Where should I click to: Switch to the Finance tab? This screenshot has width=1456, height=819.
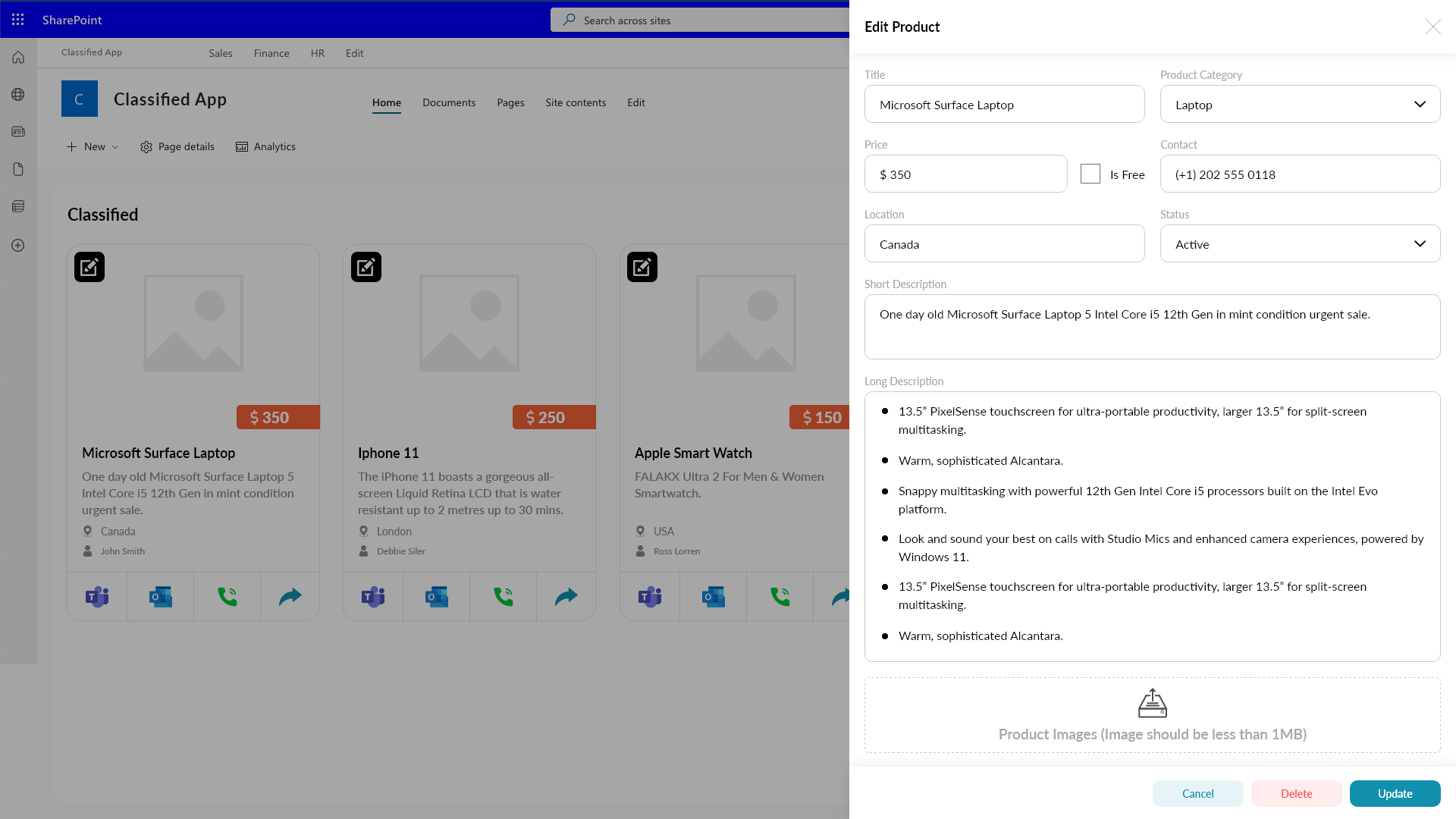click(271, 53)
